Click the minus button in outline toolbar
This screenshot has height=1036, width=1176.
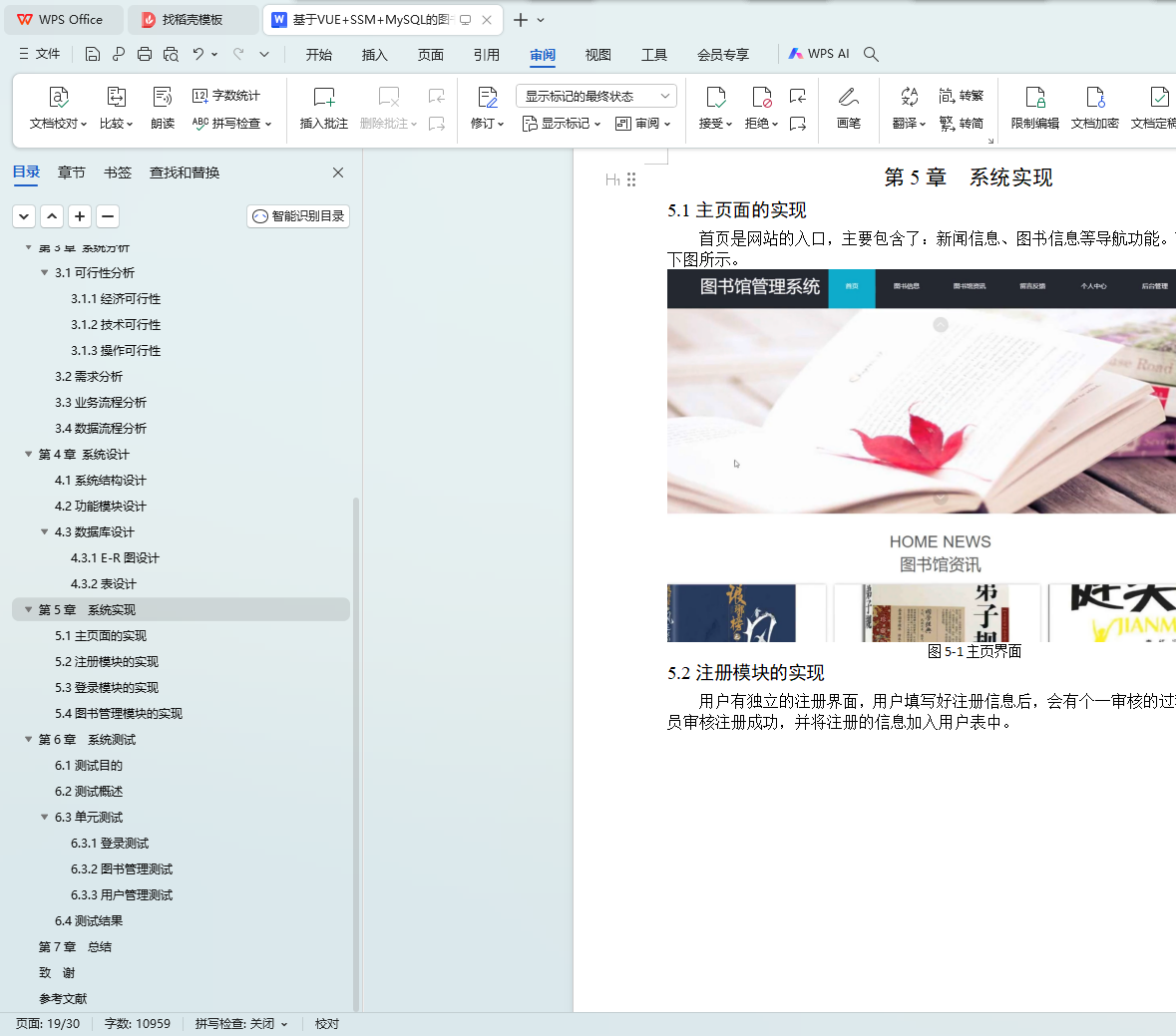pyautogui.click(x=108, y=216)
